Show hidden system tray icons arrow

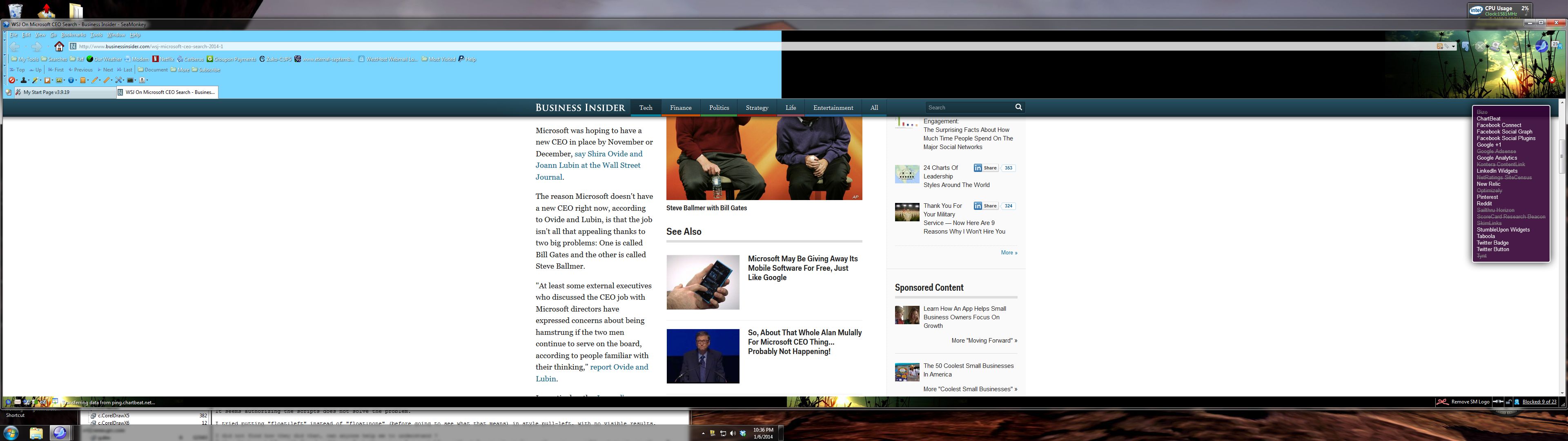(x=703, y=434)
